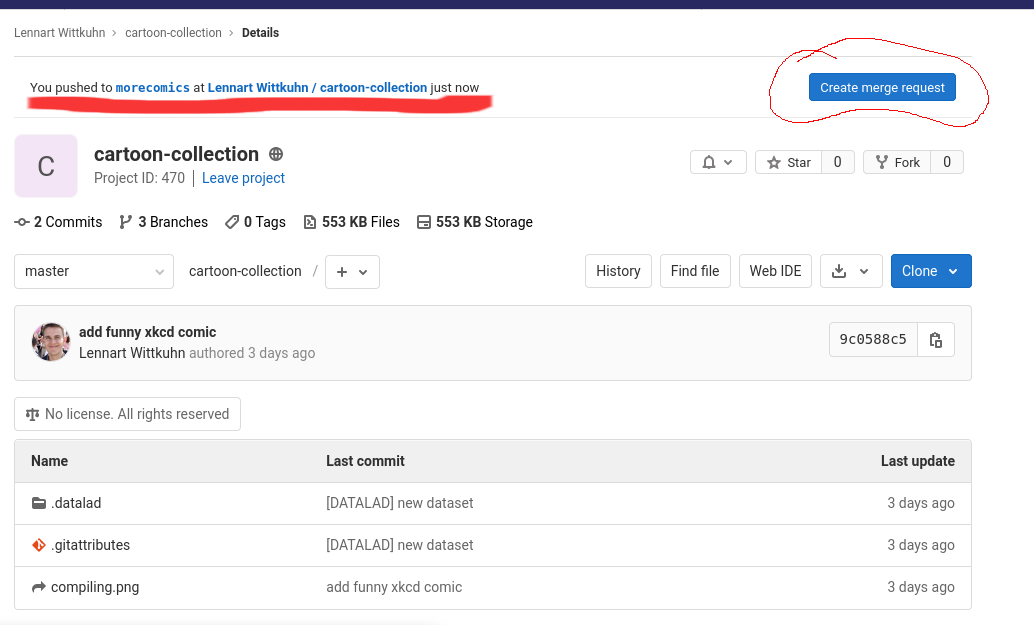Image resolution: width=1034 pixels, height=625 pixels.
Task: Click the Leave project link
Action: [243, 178]
